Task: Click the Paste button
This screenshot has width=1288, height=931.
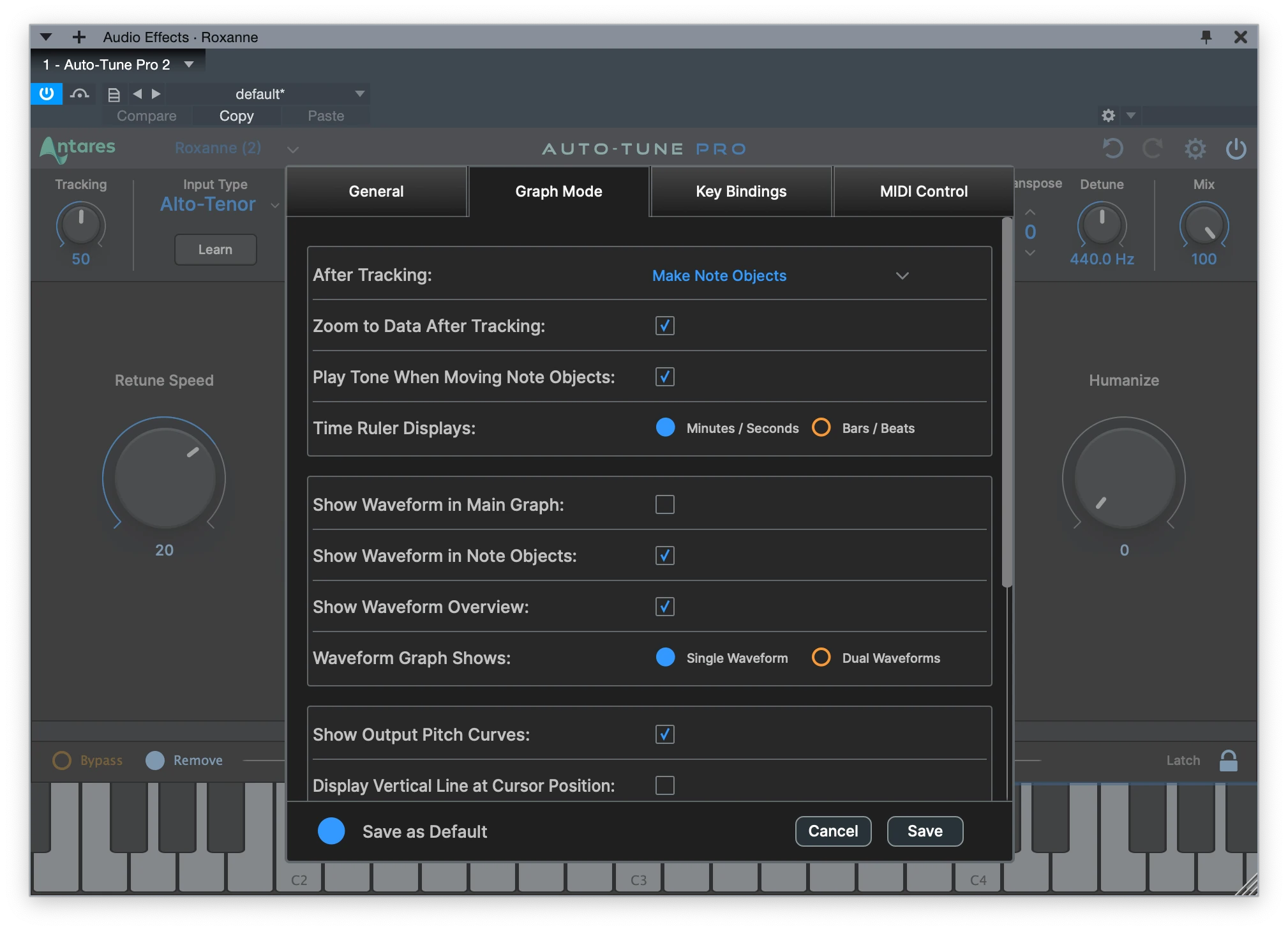Action: point(326,116)
